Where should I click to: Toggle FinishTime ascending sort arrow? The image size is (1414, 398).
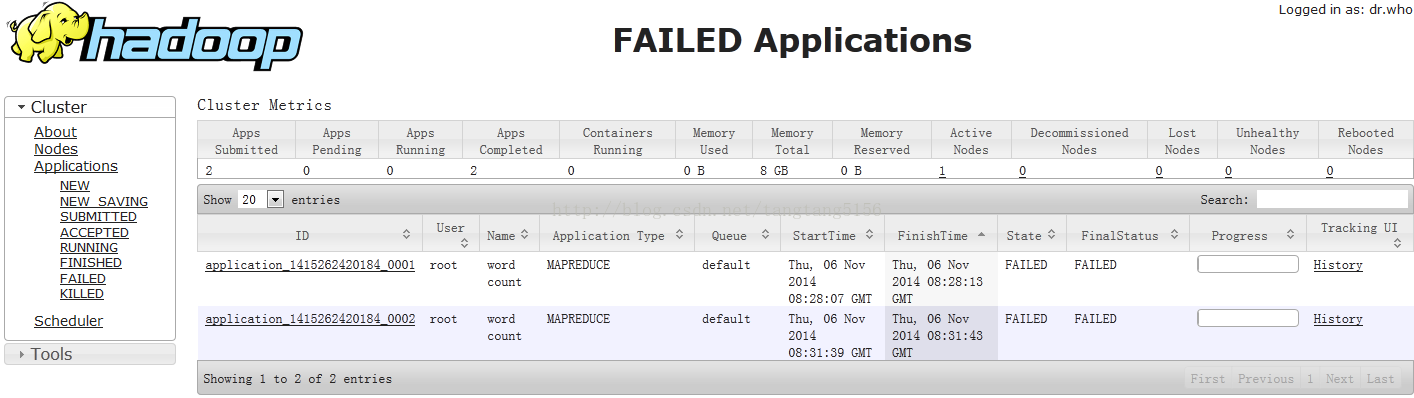[x=980, y=235]
